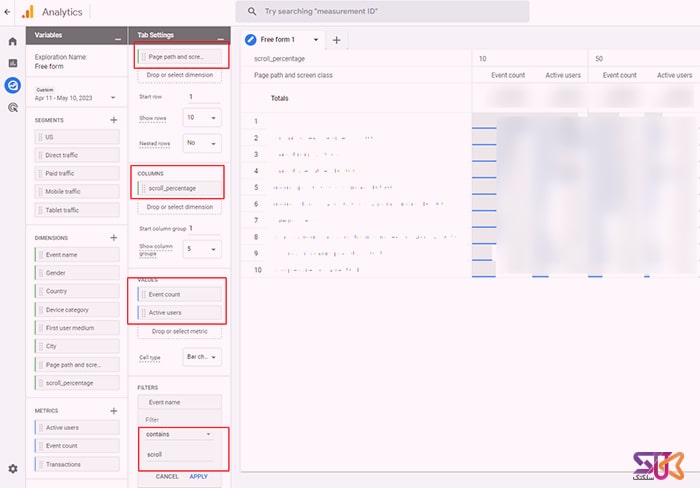
Task: Click Drop or select dimension under Rows
Action: [179, 75]
